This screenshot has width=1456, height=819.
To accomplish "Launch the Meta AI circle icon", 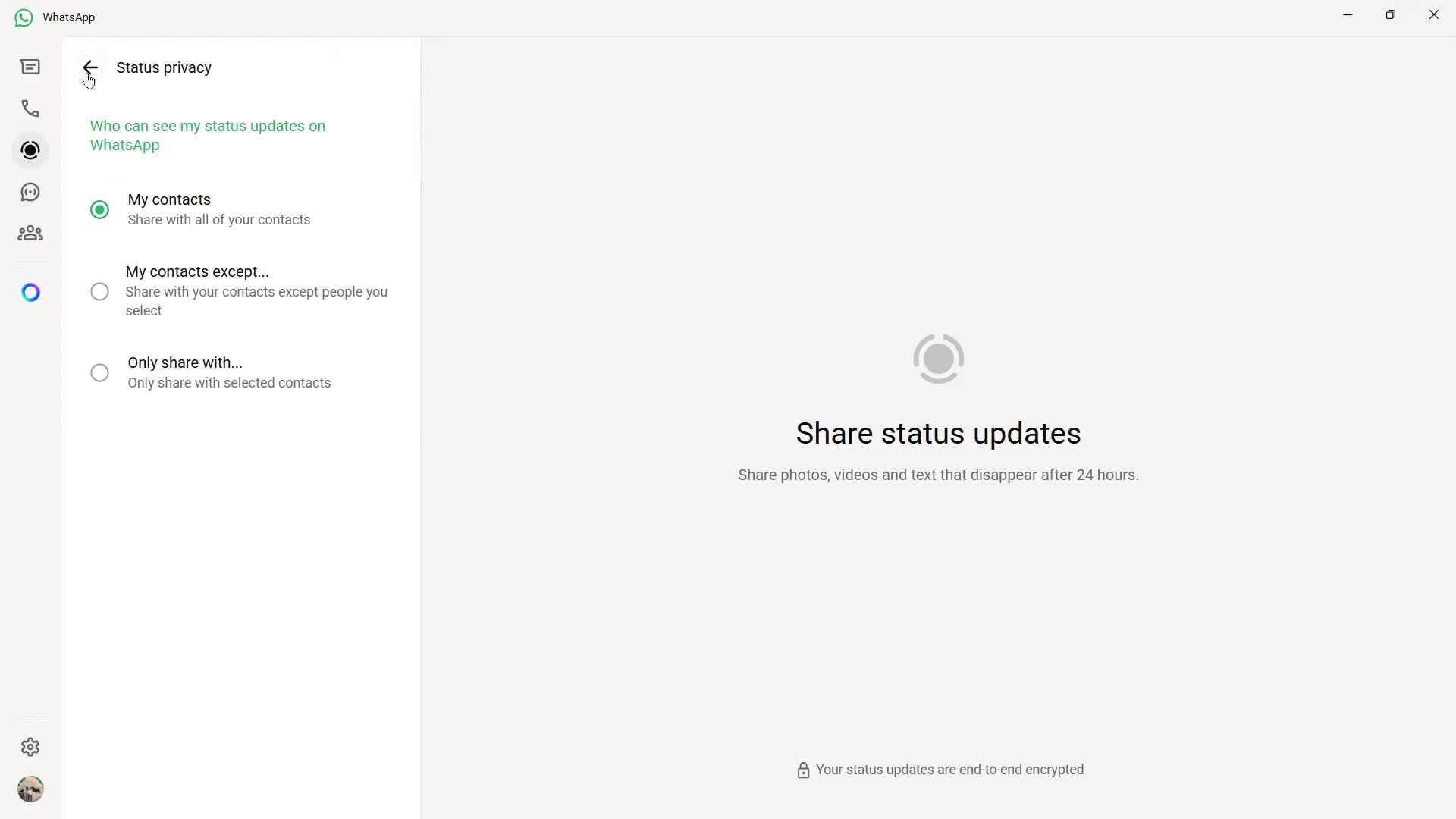I will coord(30,292).
